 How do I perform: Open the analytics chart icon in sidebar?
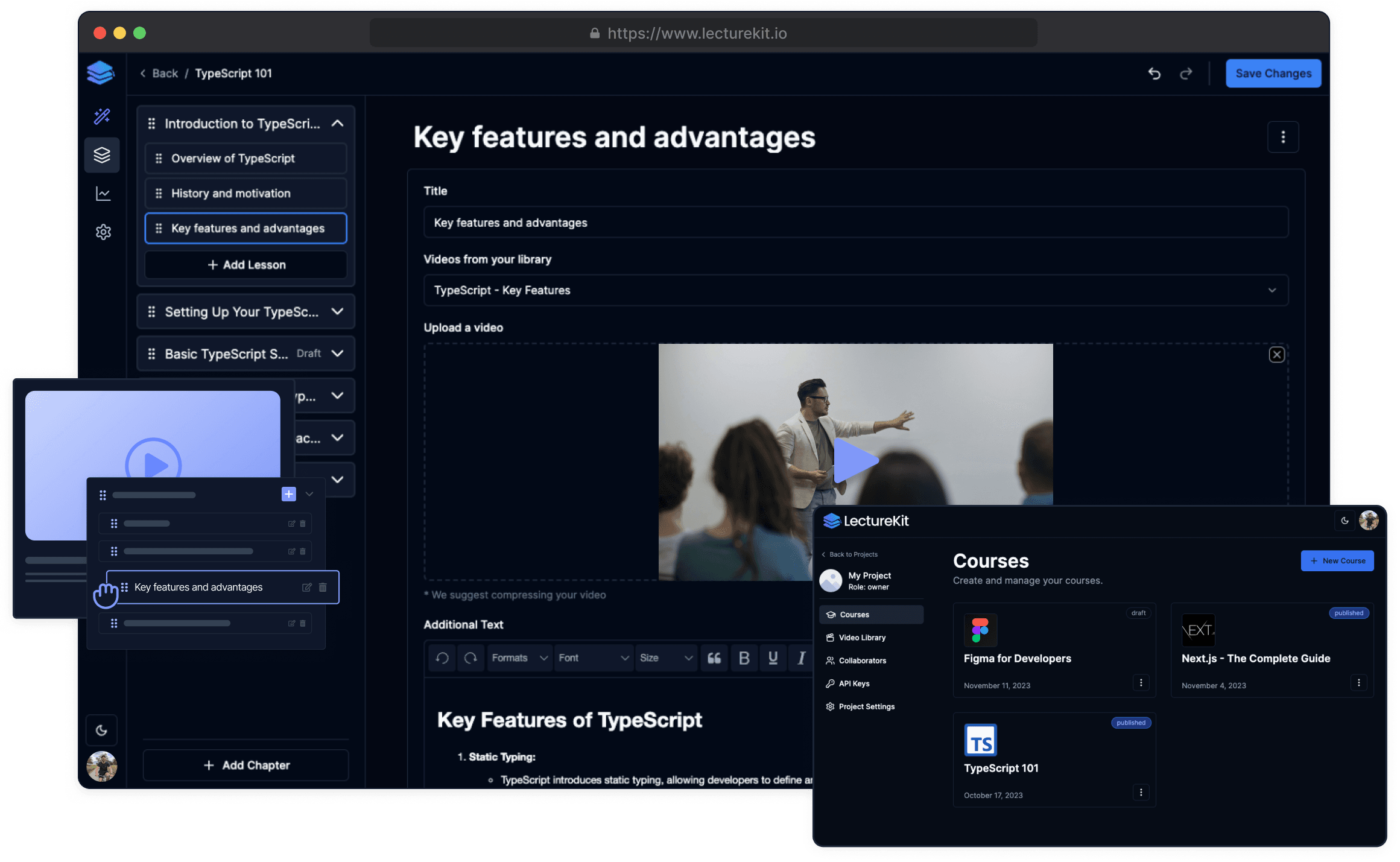coord(103,194)
